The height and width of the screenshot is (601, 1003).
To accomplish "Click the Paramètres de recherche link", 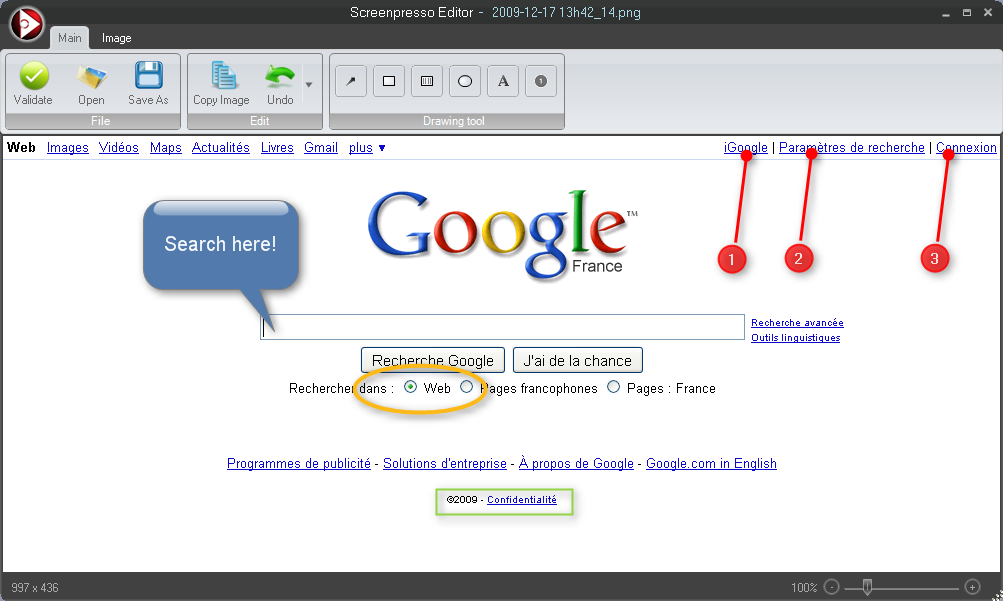I will point(852,148).
